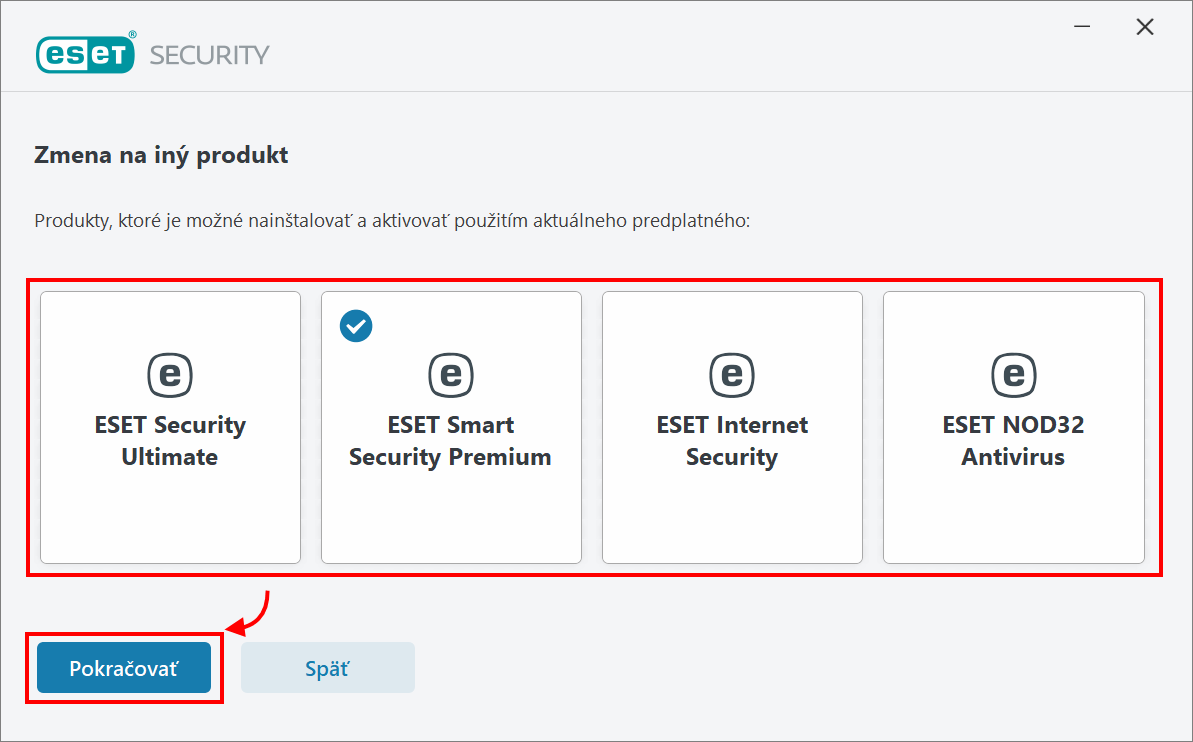Click the 'Produkty, ktoré je možné nainštalovať' description
Screen dimensions: 1193x742
[x=391, y=220]
